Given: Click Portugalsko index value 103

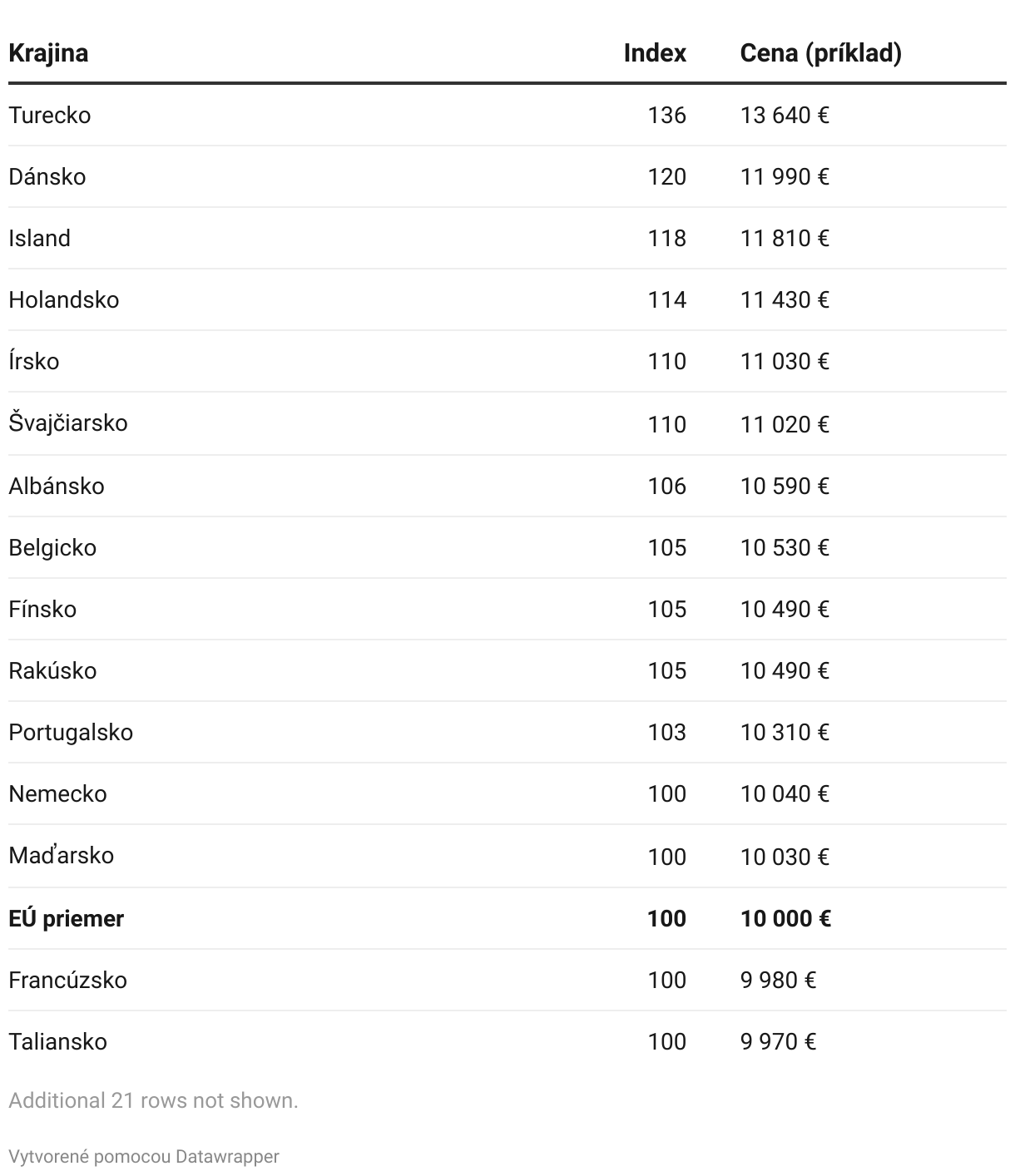Looking at the screenshot, I should [x=666, y=732].
